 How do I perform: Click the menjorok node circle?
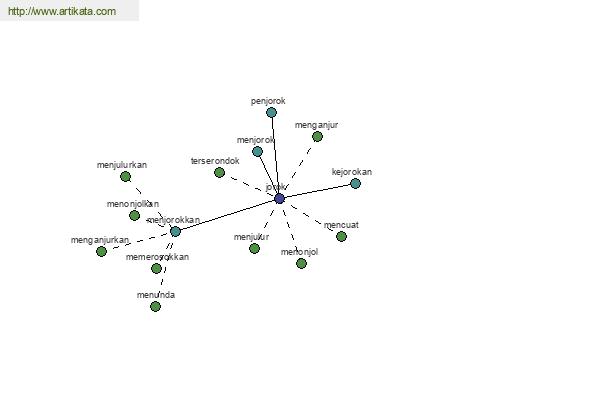(x=258, y=152)
